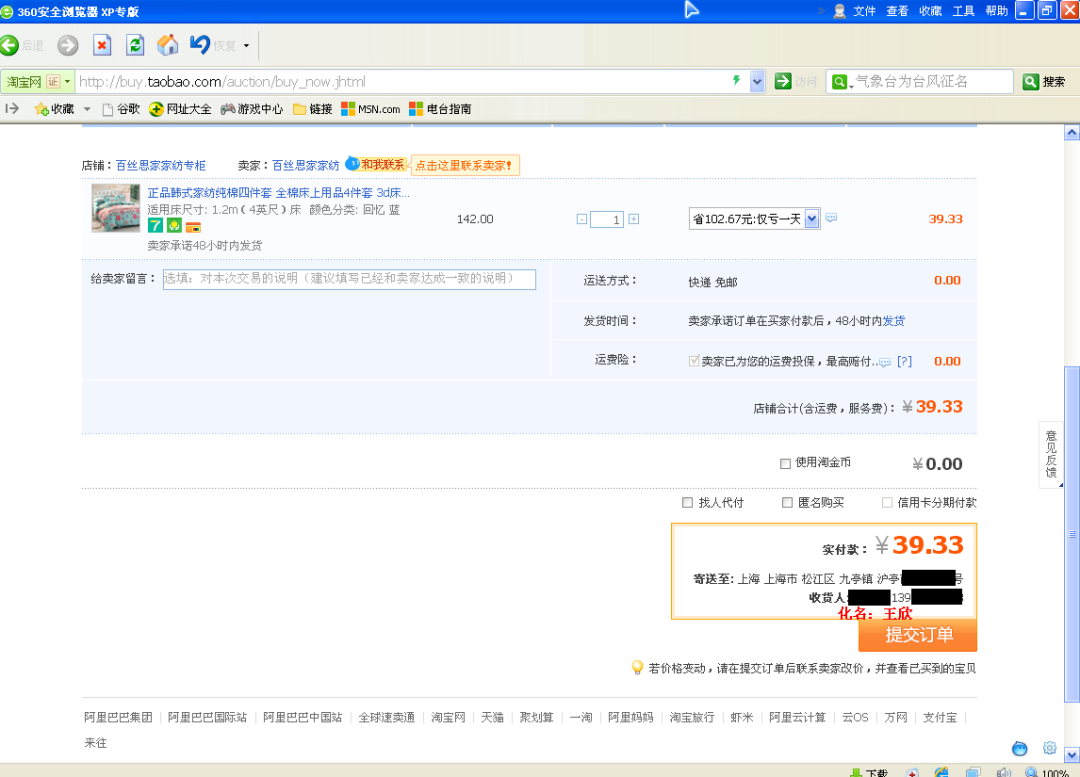Screen dimensions: 1080x777
Task: Click the promotion info bubble icon
Action: (x=831, y=218)
